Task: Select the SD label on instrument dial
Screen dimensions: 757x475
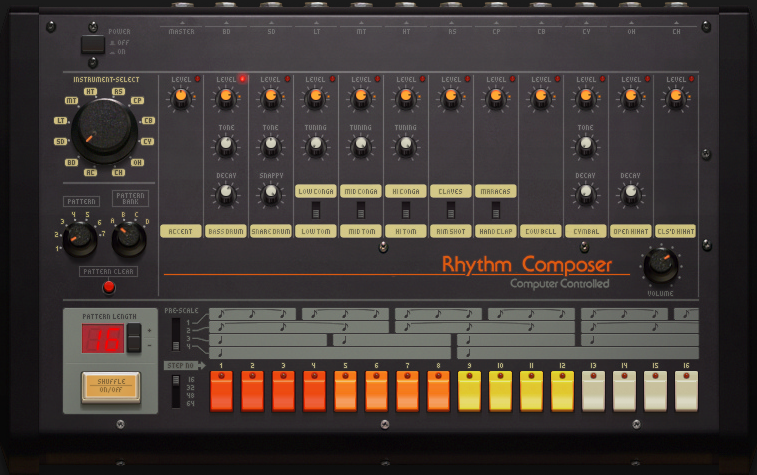Action: [x=60, y=141]
